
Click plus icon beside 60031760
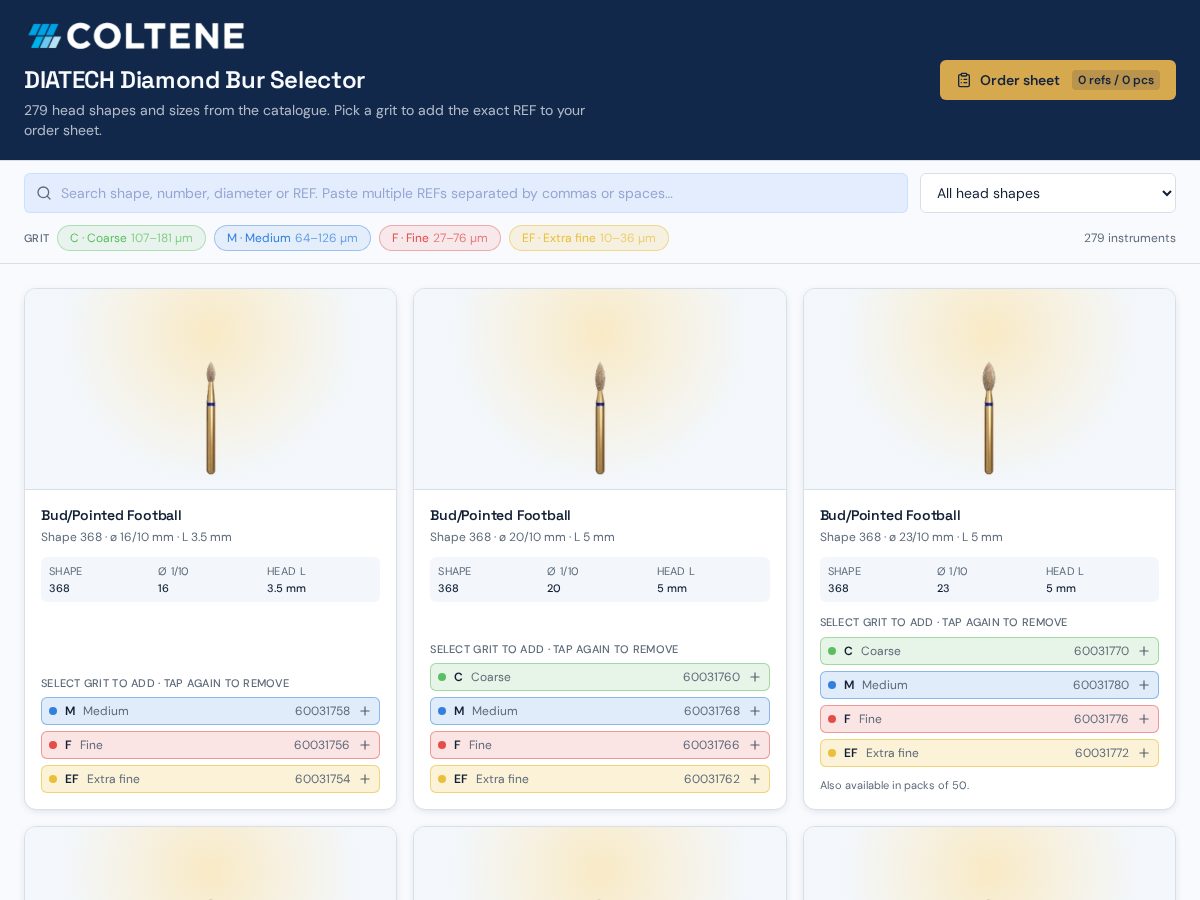click(x=755, y=677)
